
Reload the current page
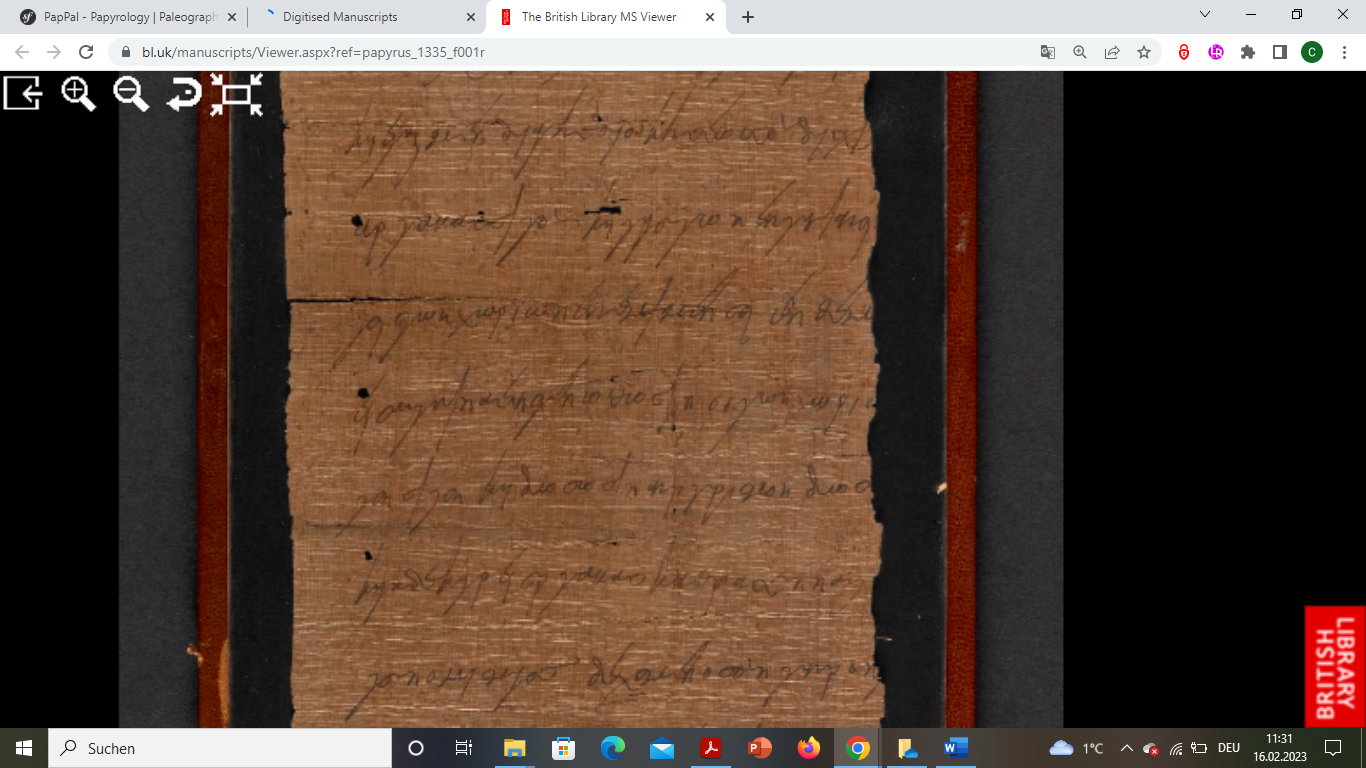86,52
